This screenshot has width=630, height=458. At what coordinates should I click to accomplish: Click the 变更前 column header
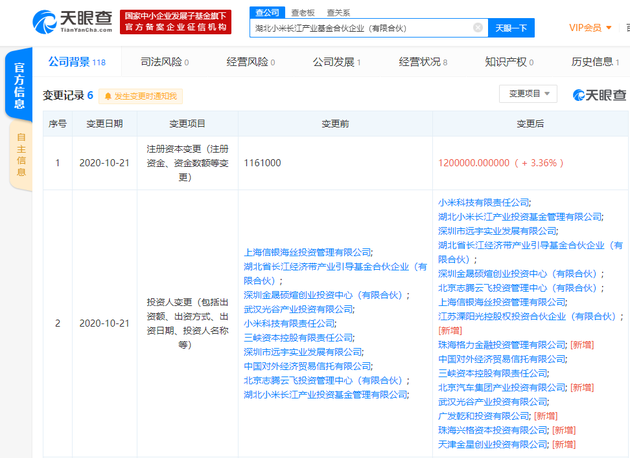(335, 124)
